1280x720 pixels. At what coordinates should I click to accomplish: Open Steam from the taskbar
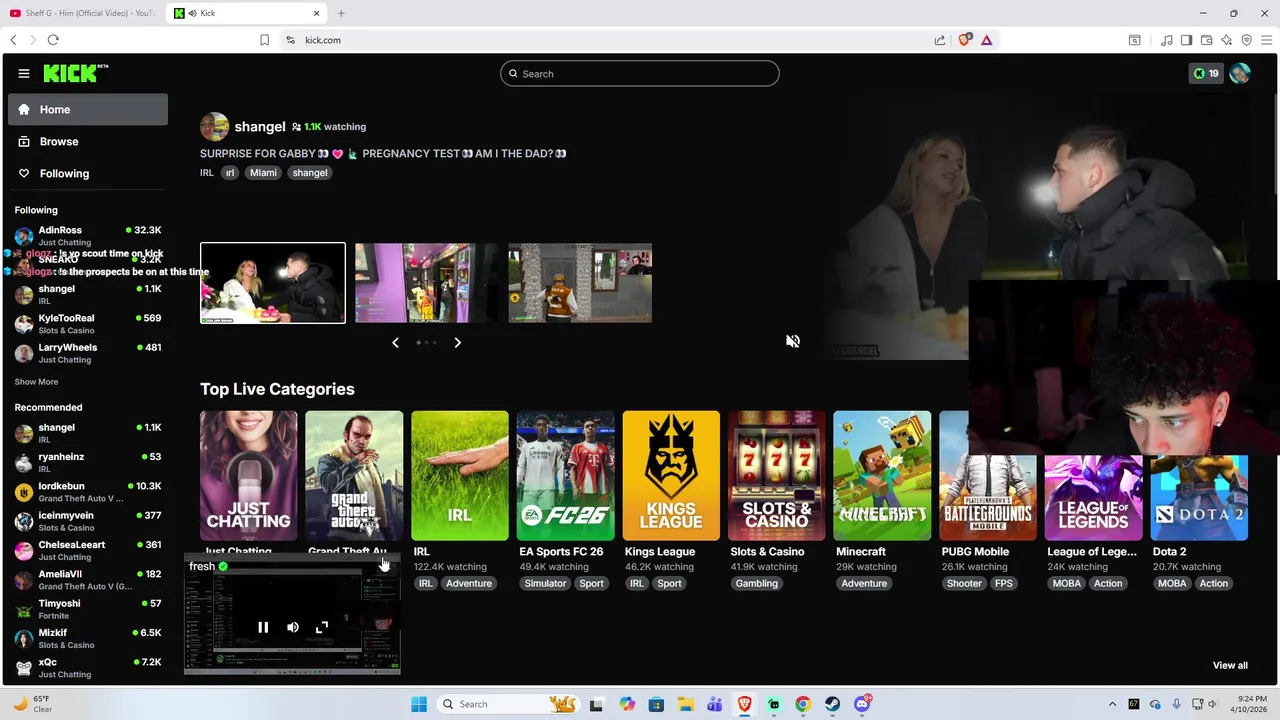[x=832, y=704]
